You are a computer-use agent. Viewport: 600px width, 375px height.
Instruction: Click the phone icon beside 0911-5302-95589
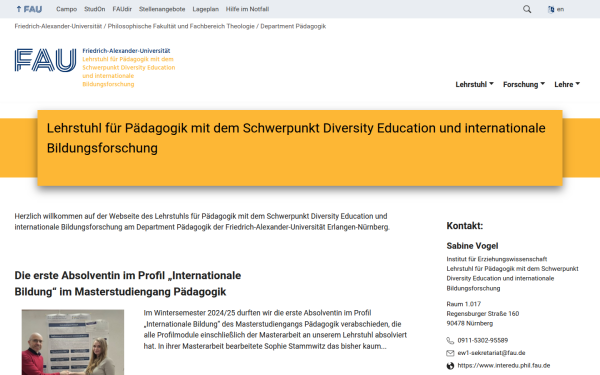tap(450, 341)
